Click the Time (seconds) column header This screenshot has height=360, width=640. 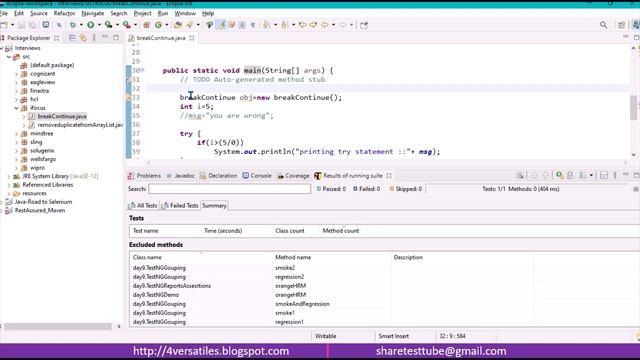coord(223,231)
